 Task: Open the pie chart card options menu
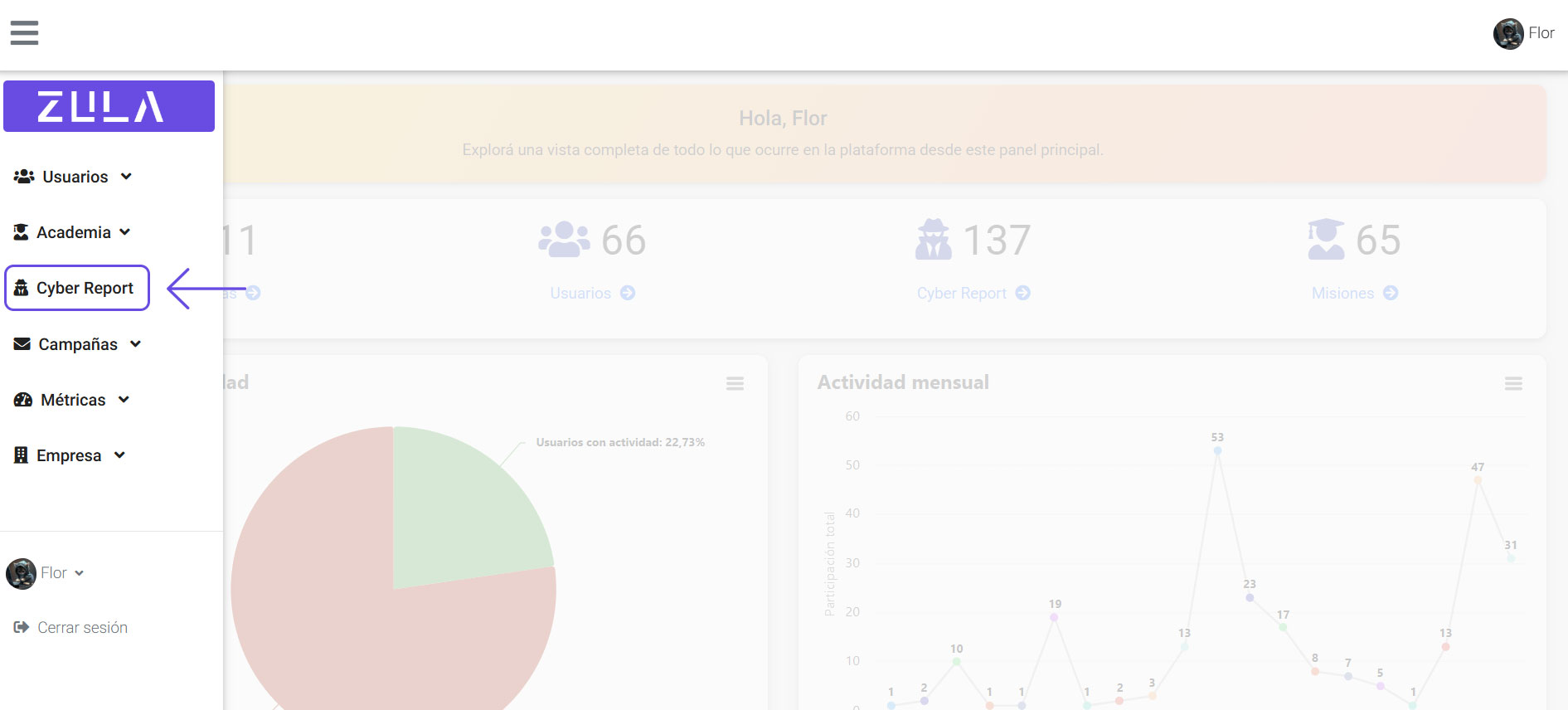pyautogui.click(x=735, y=383)
